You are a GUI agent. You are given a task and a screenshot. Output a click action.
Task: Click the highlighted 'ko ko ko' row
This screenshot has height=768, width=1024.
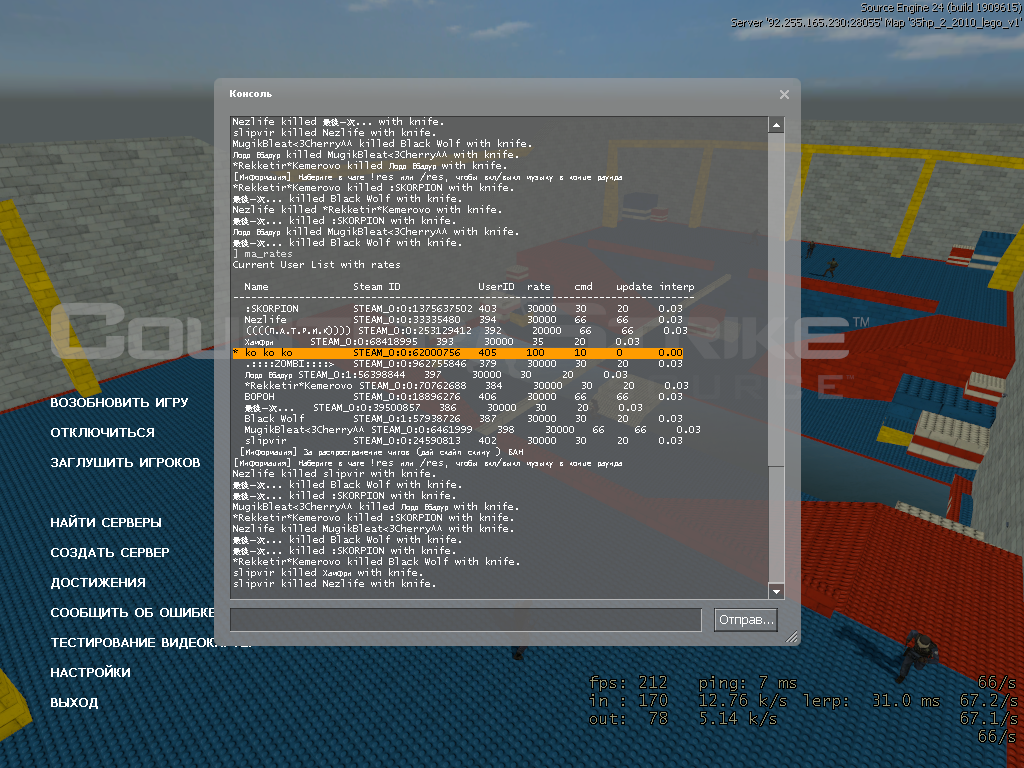pos(458,353)
